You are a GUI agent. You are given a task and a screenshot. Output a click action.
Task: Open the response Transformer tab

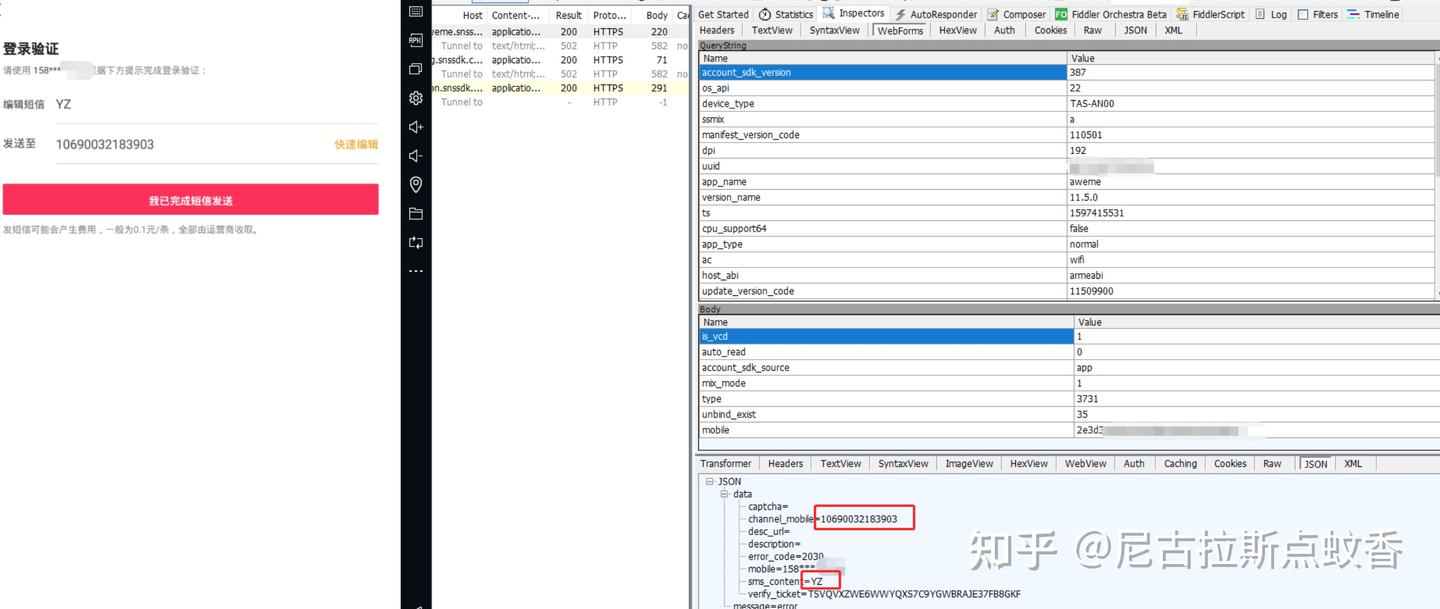tap(726, 463)
